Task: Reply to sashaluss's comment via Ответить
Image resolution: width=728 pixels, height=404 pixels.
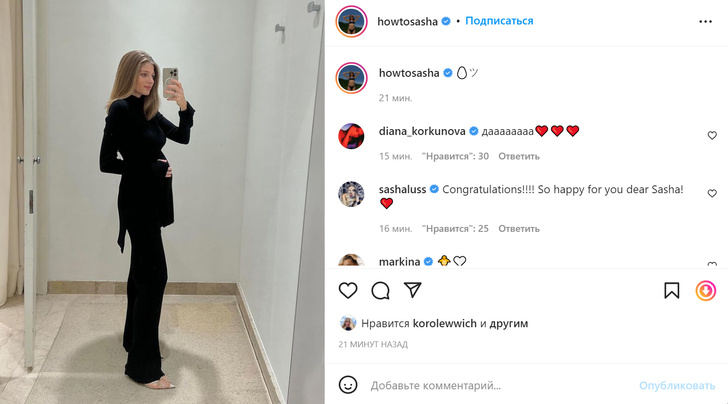Action: pos(519,228)
